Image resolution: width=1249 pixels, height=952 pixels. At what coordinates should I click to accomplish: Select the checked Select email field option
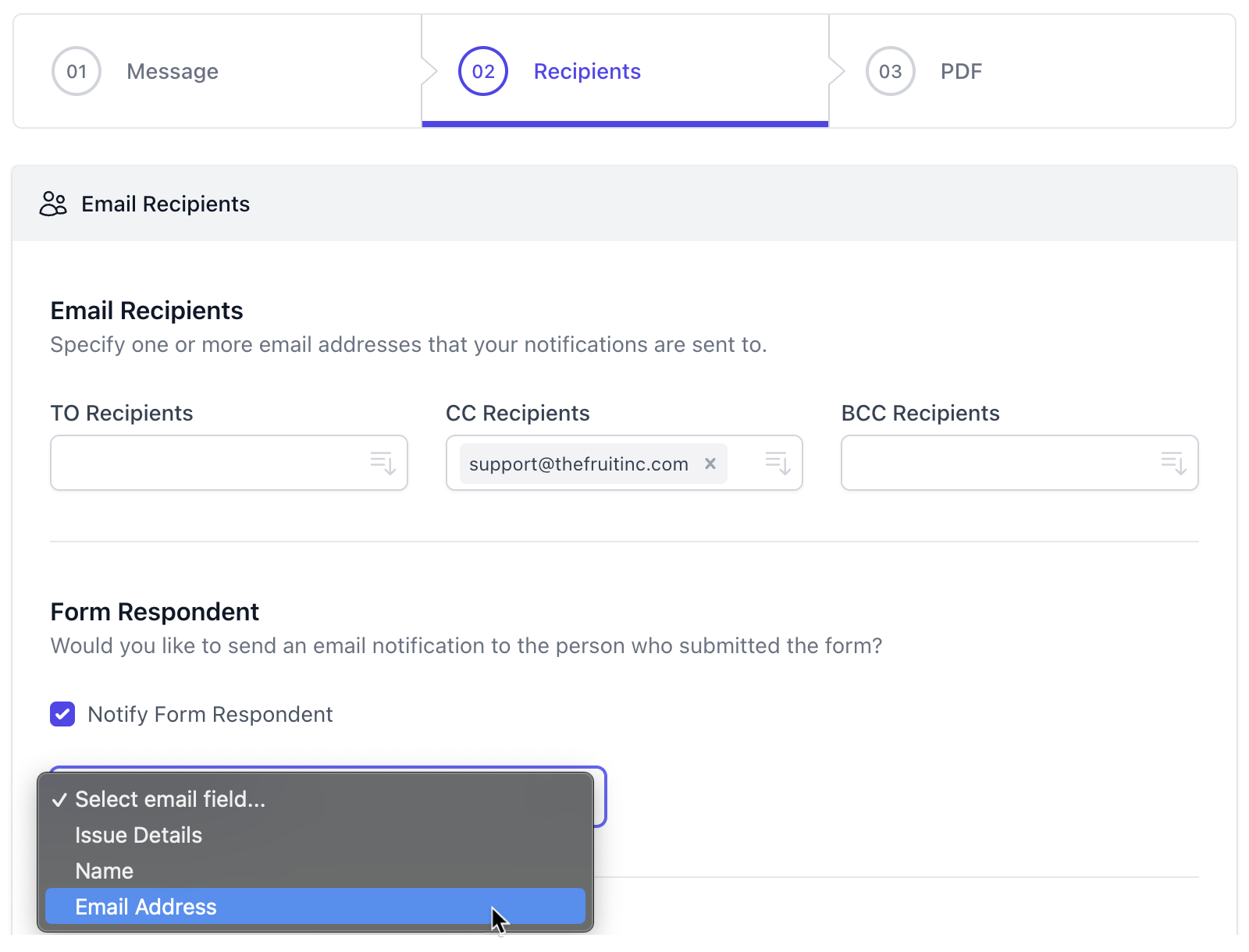click(x=169, y=799)
